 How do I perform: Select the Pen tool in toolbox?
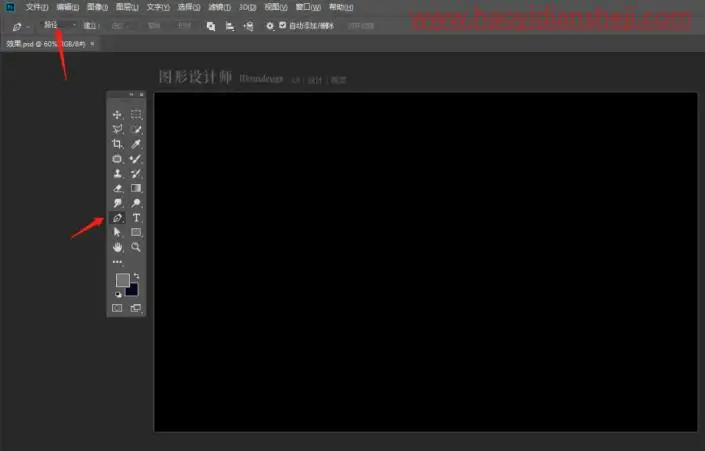[x=117, y=218]
